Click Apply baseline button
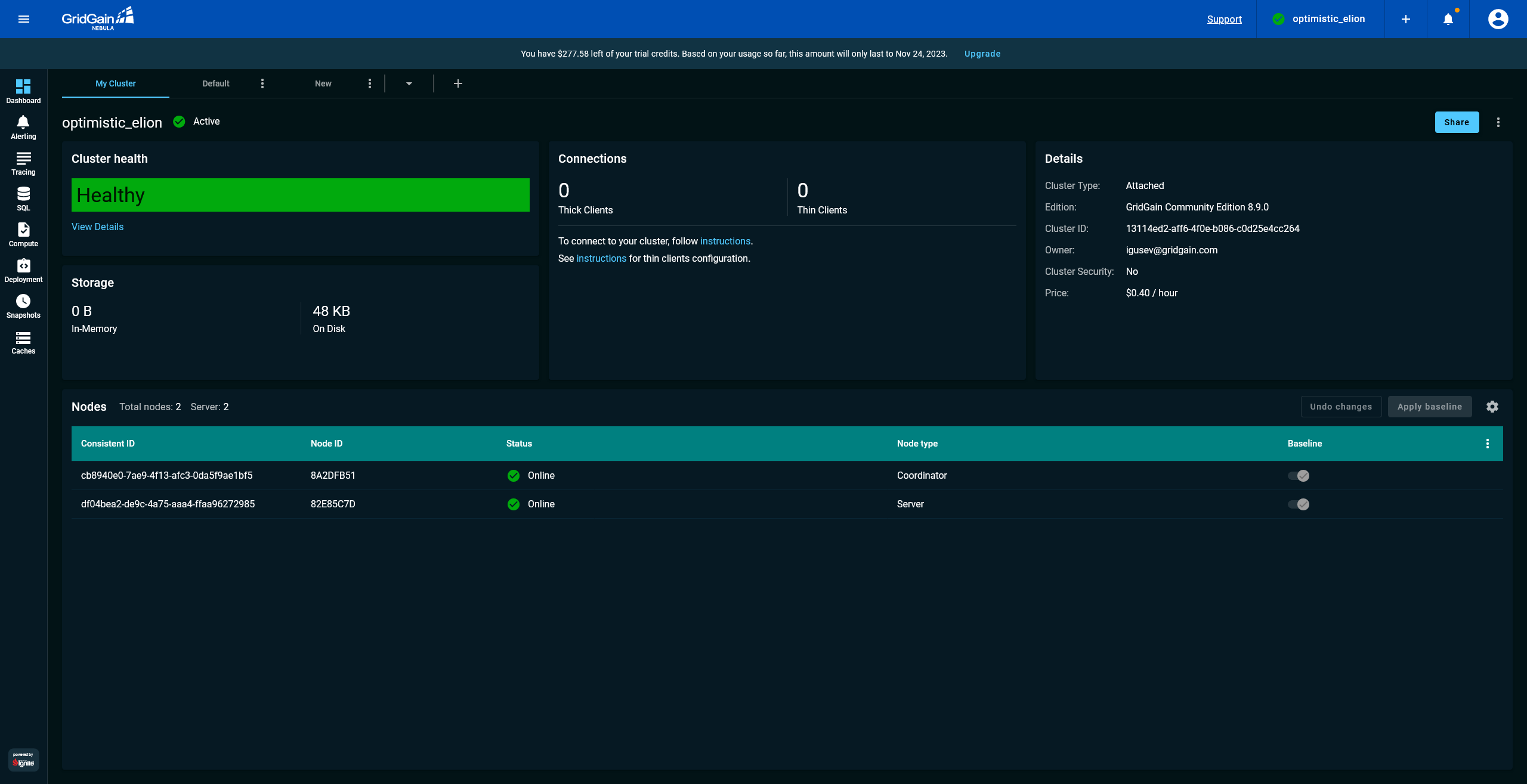 [x=1430, y=407]
